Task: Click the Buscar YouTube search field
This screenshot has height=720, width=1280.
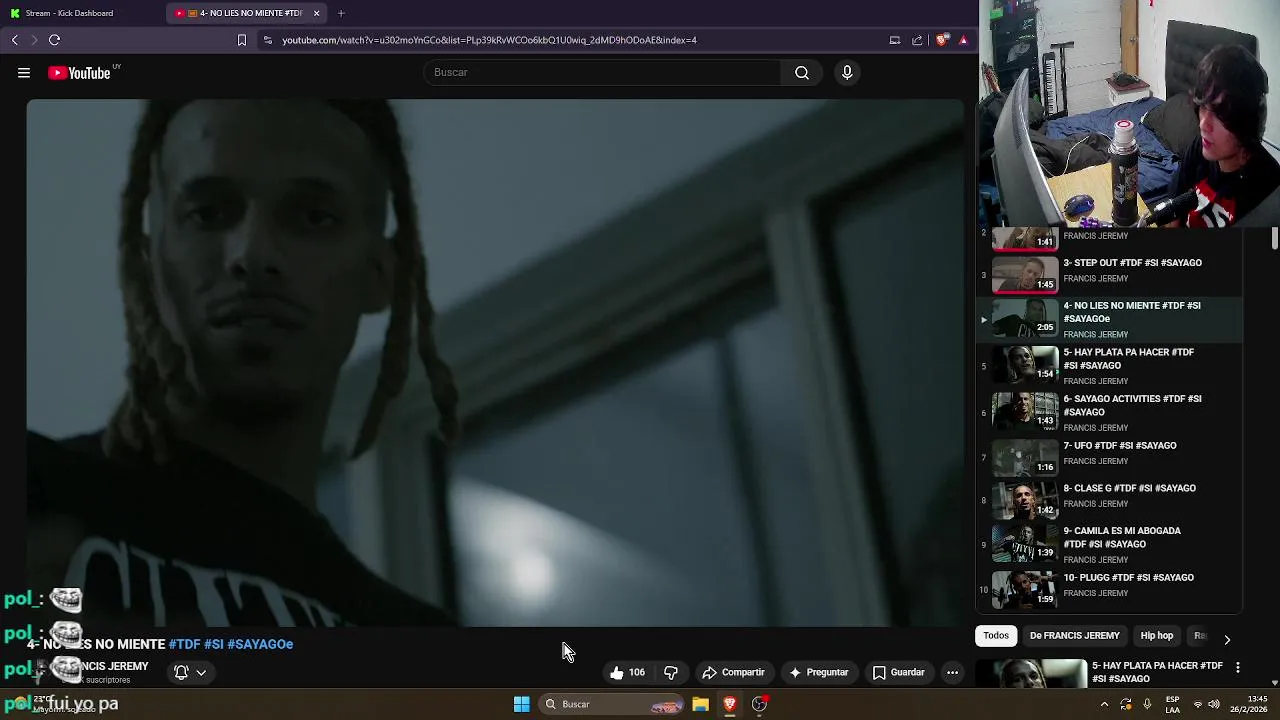Action: (602, 72)
